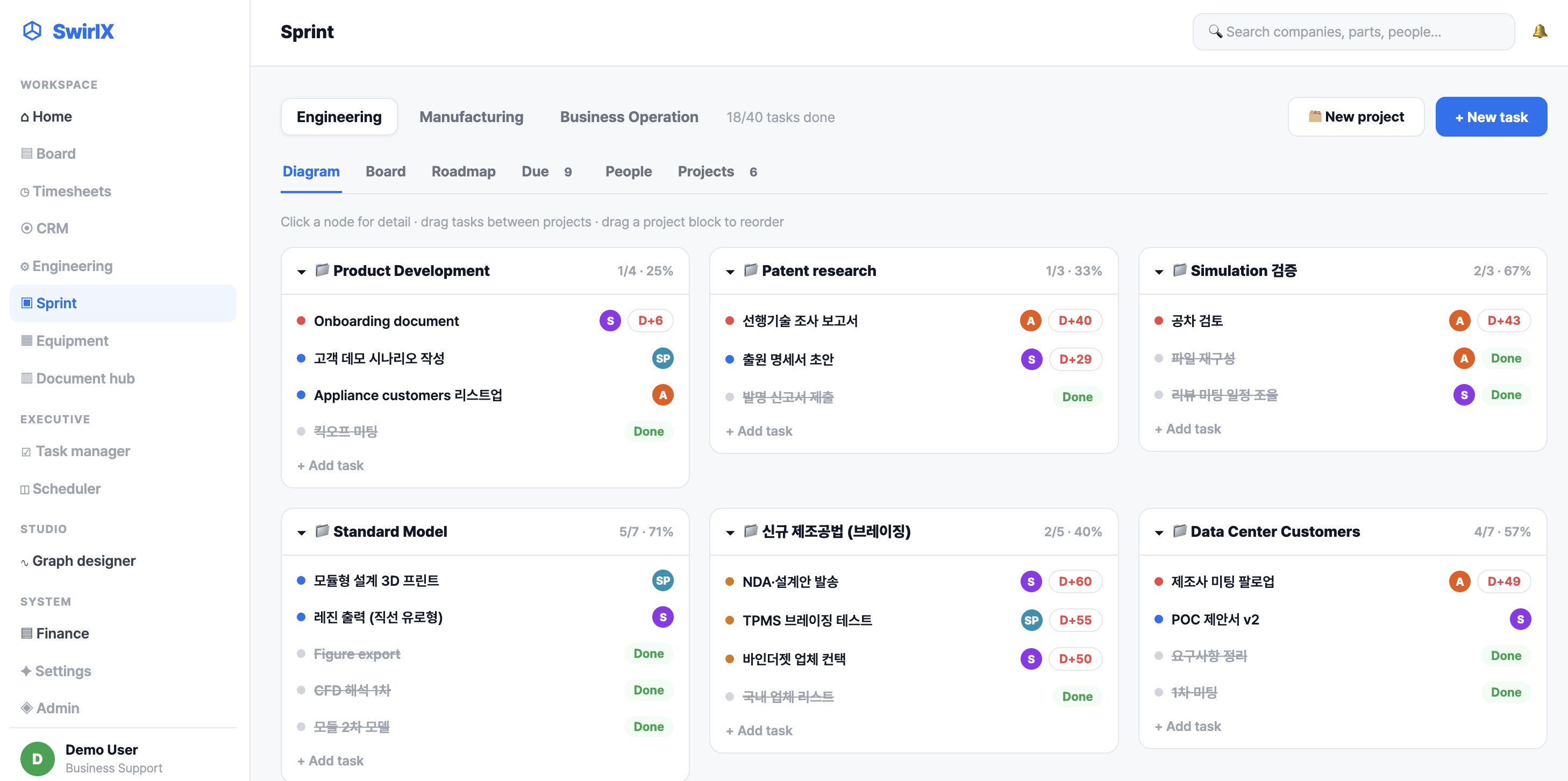This screenshot has height=781, width=1568.
Task: Click the Demo User avatar
Action: pos(37,758)
